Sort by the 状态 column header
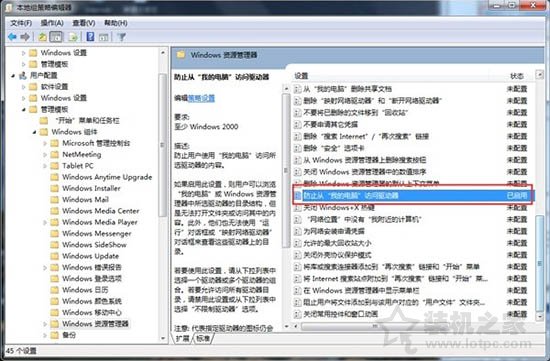550x361 pixels. pyautogui.click(x=517, y=76)
